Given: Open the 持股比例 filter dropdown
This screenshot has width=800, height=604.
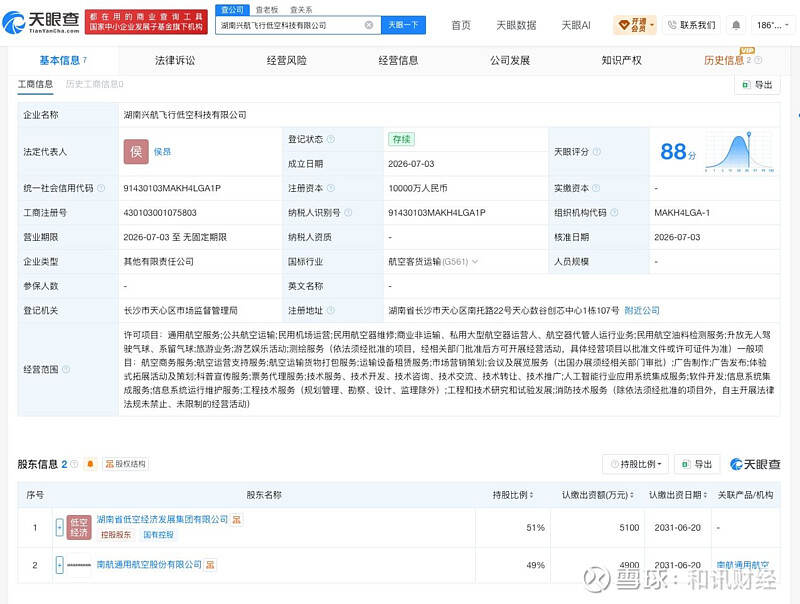Looking at the screenshot, I should [636, 464].
